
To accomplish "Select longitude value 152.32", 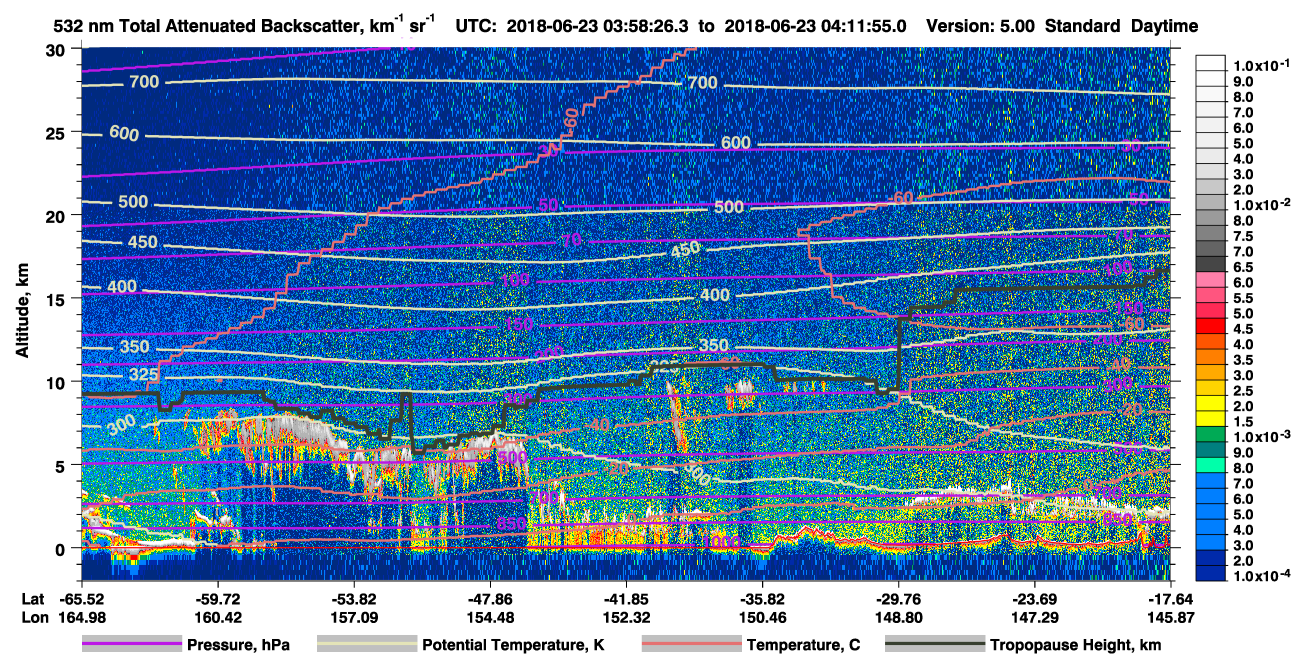I will coord(626,616).
